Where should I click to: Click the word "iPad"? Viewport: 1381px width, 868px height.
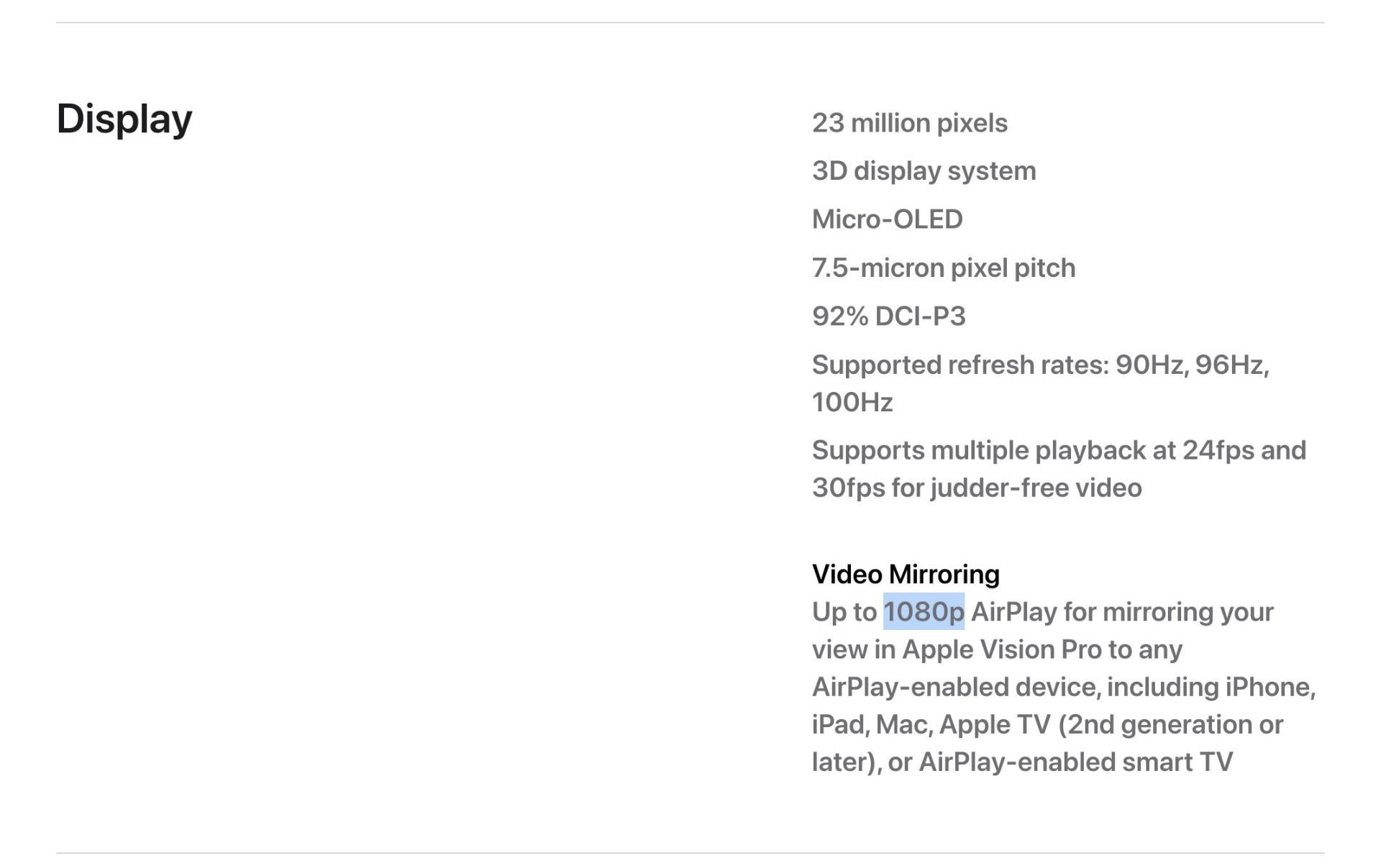pos(839,725)
